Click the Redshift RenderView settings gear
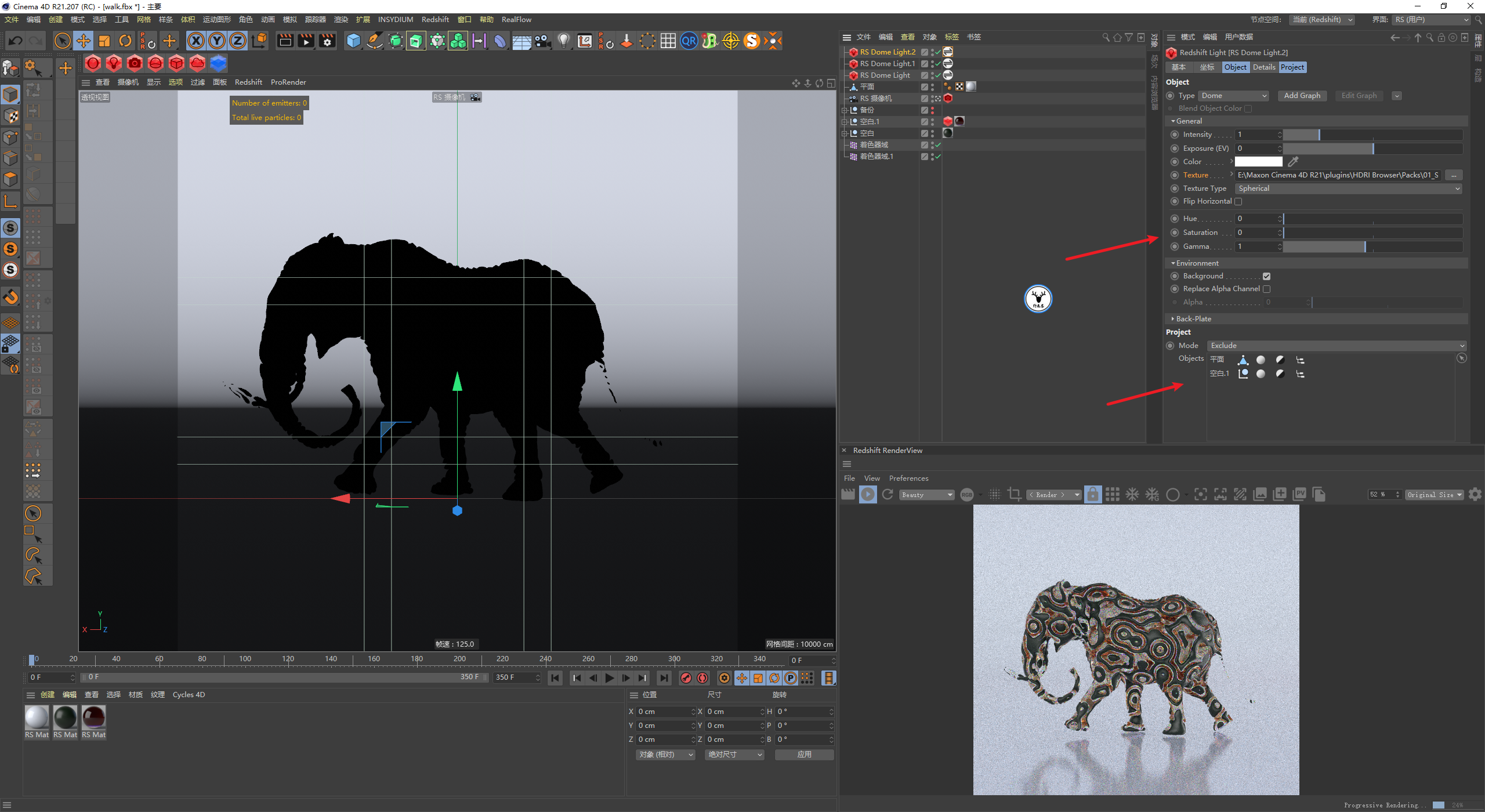Screen dimensions: 1485x812 tap(1475, 495)
